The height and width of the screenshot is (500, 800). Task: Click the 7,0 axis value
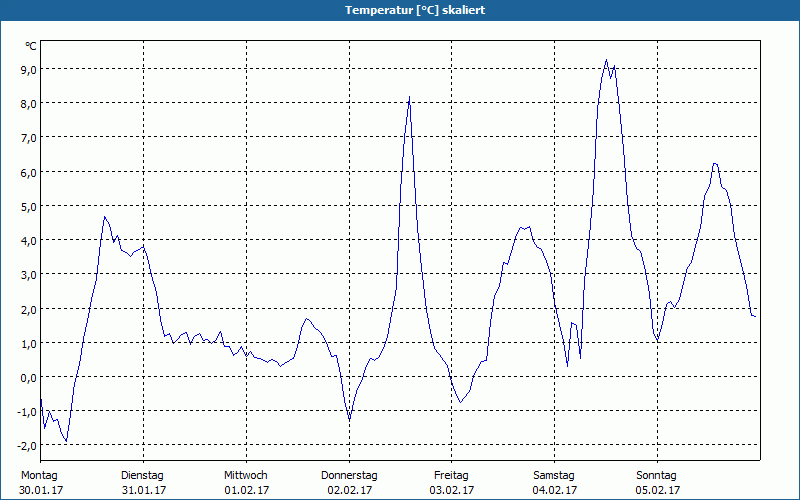(x=28, y=138)
